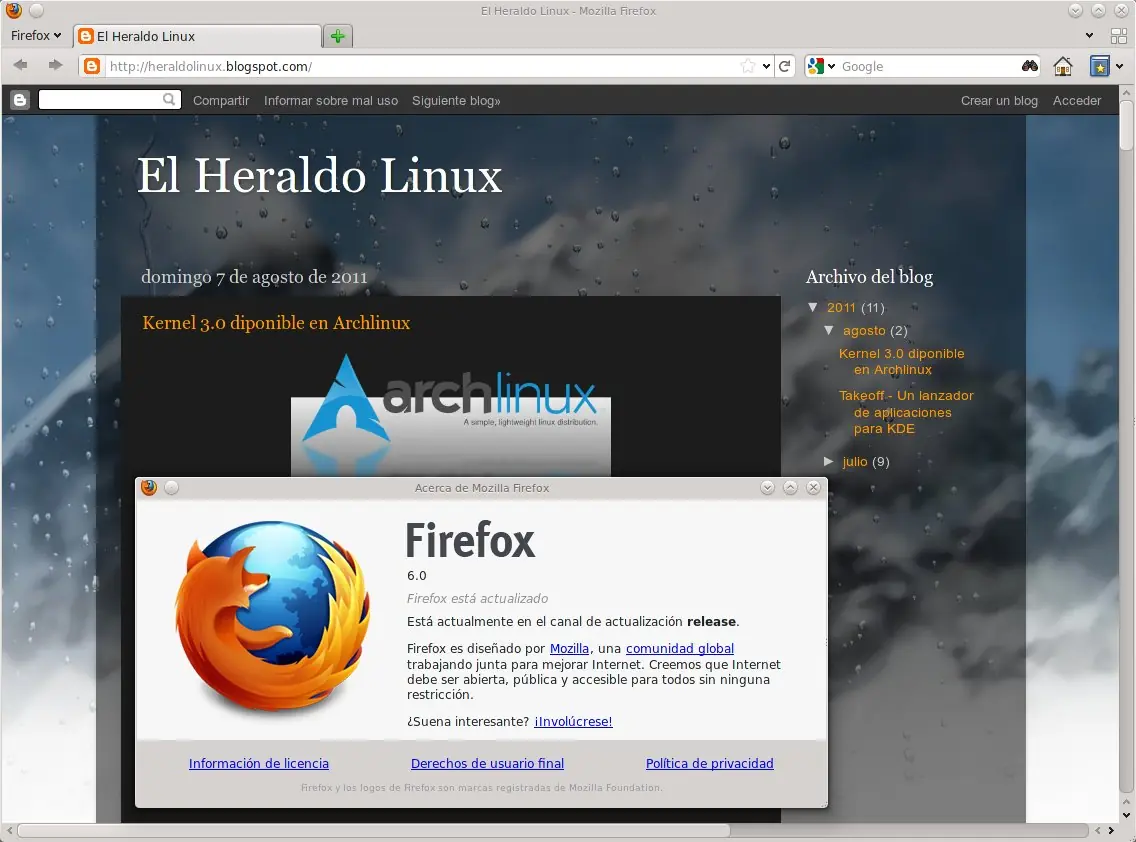This screenshot has height=842, width=1136.
Task: Open the list all tabs dropdown
Action: [1089, 36]
